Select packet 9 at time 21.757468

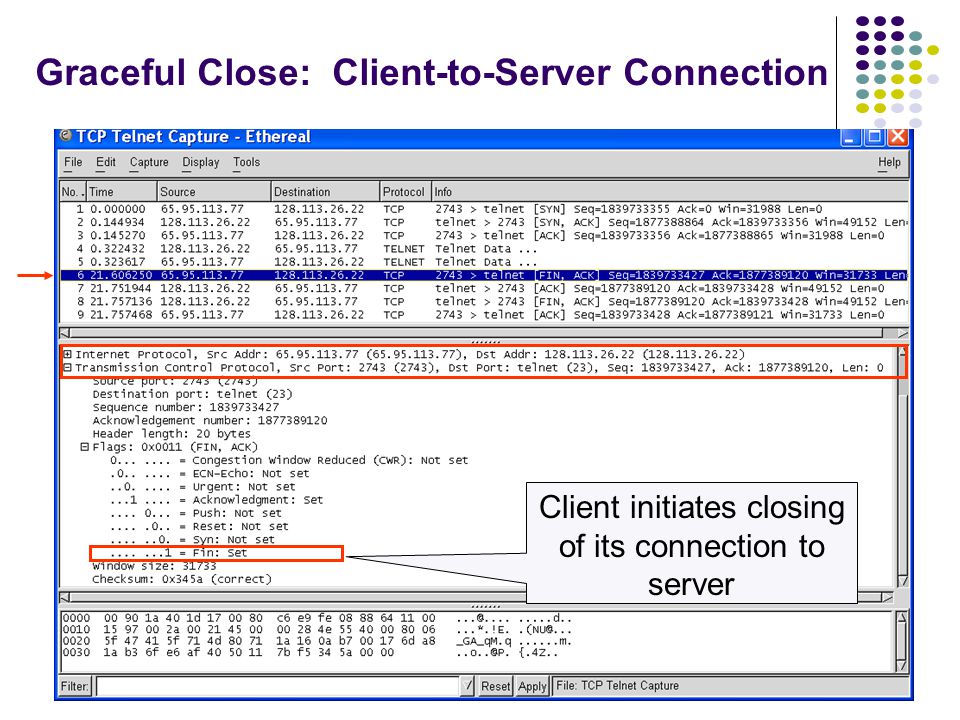pyautogui.click(x=484, y=315)
